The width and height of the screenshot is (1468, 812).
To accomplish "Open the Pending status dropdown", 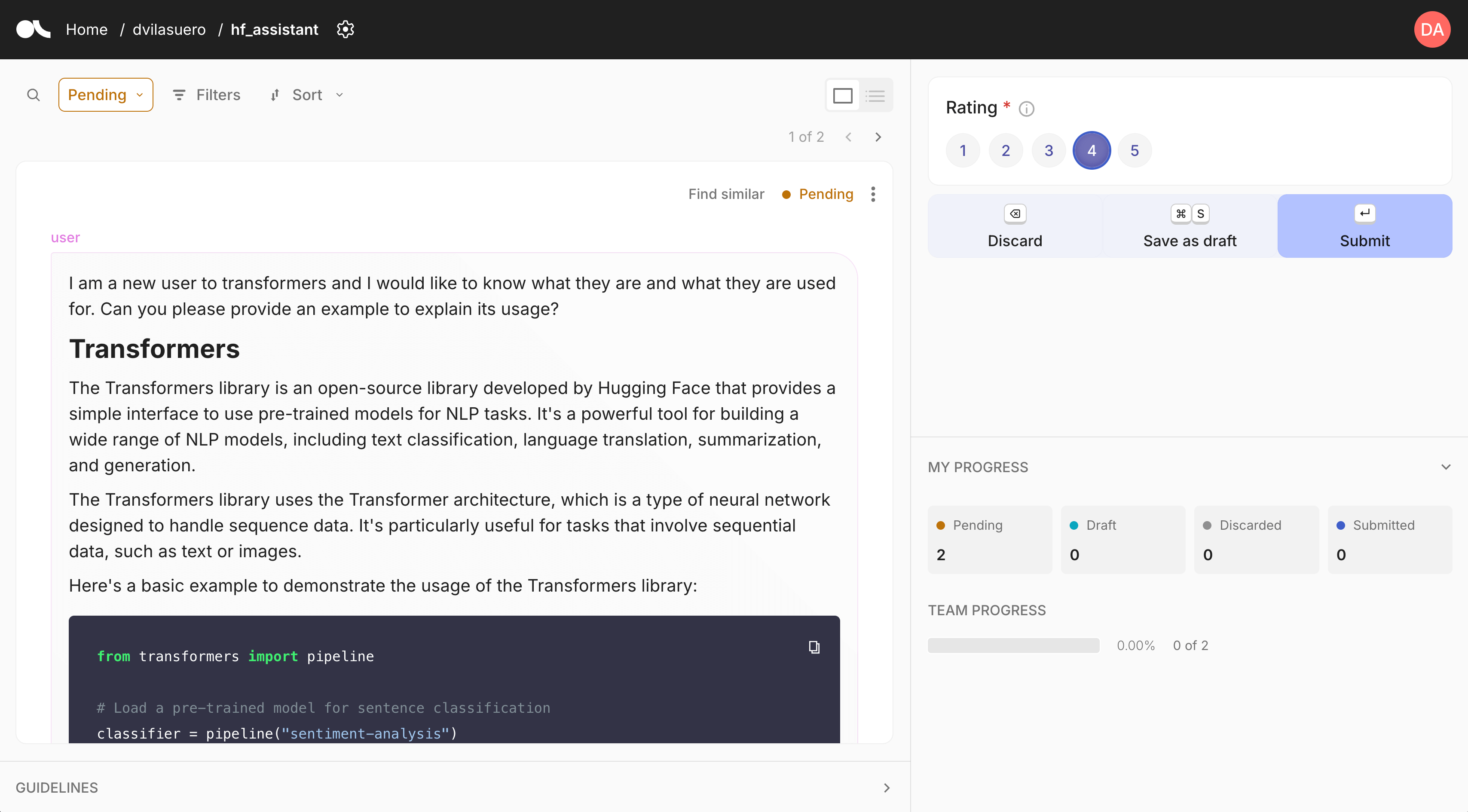I will [105, 95].
